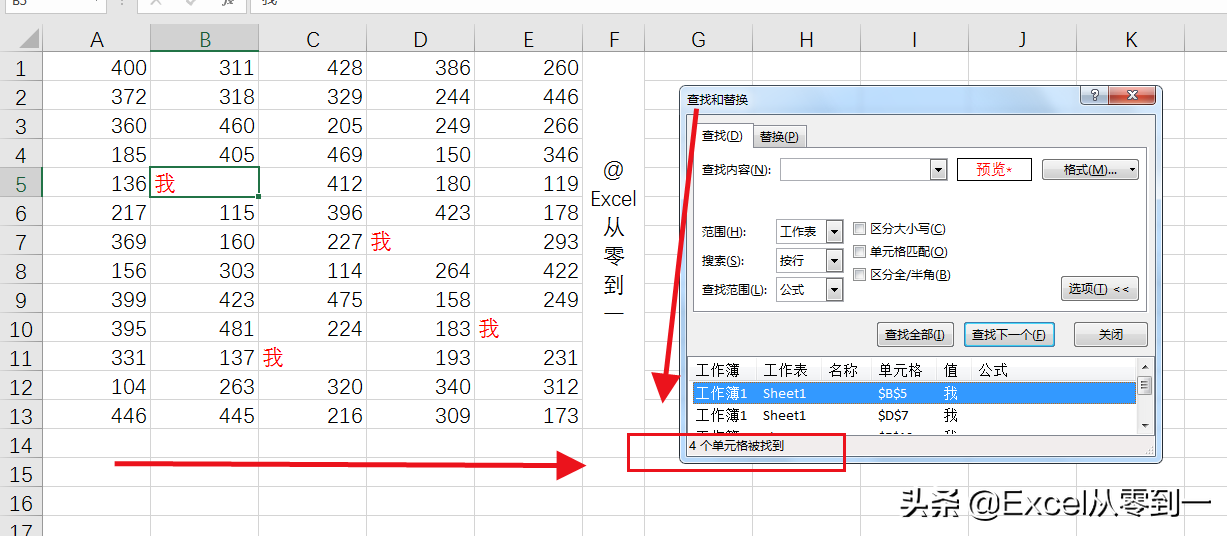This screenshot has height=536, width=1227.
Task: Click cell C11 containing red 我
Action: 313,358
